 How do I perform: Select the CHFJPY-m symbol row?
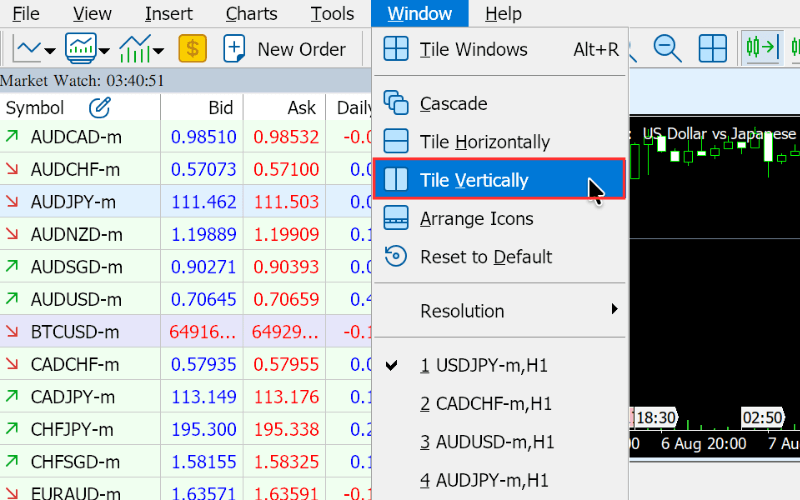(x=186, y=429)
